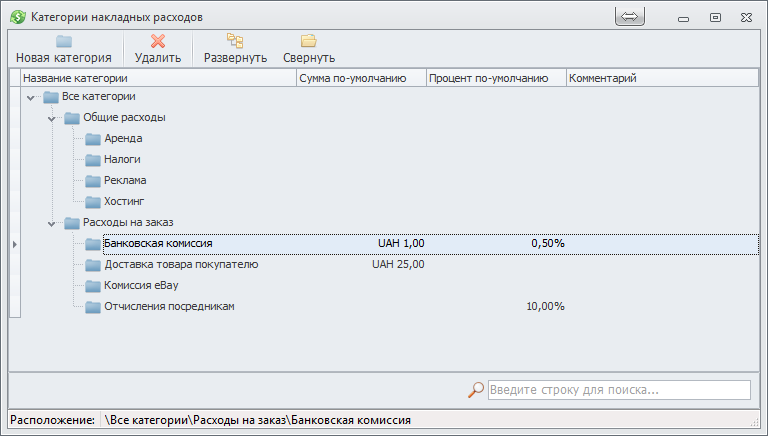Click the folder icon beside Комиссия eBay
This screenshot has width=768, height=436.
[93, 285]
